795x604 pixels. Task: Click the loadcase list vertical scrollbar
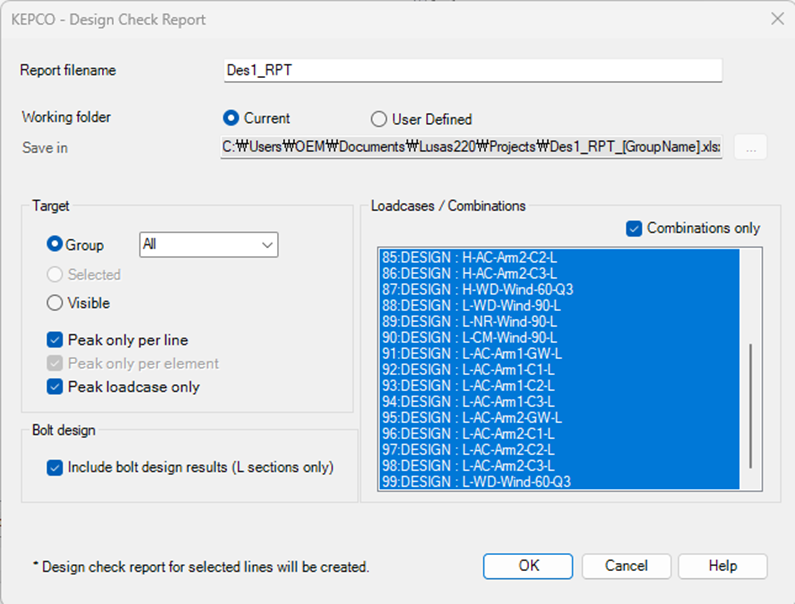(x=750, y=405)
